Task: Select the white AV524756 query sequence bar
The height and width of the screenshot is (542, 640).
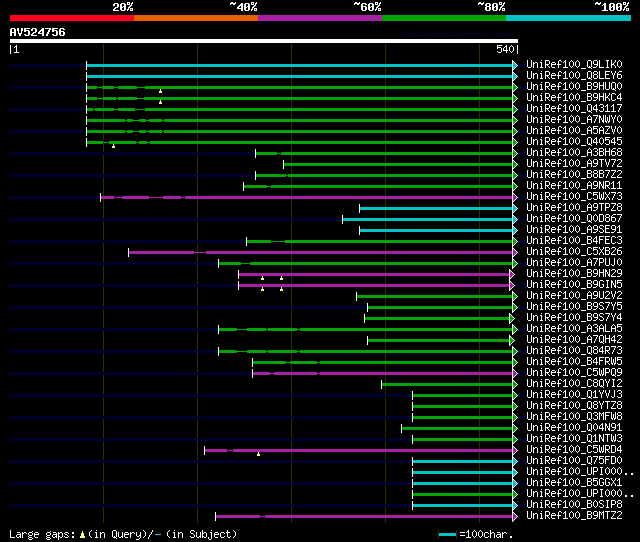Action: pyautogui.click(x=264, y=41)
